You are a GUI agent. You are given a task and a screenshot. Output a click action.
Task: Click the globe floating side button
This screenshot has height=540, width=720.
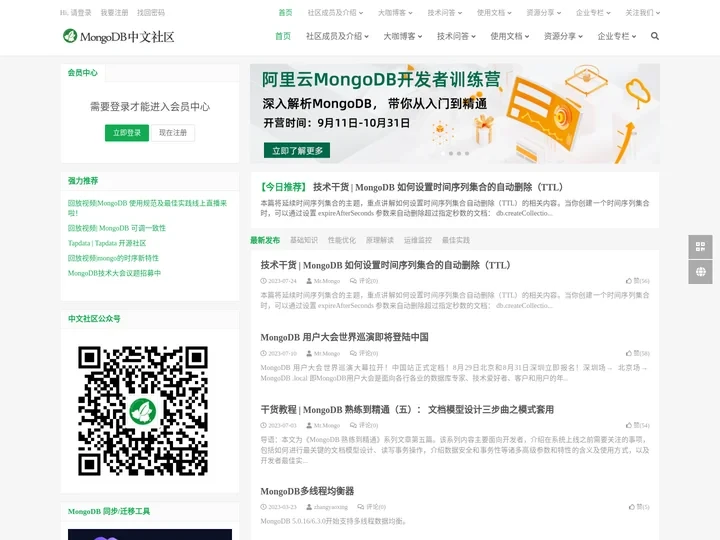[x=700, y=272]
